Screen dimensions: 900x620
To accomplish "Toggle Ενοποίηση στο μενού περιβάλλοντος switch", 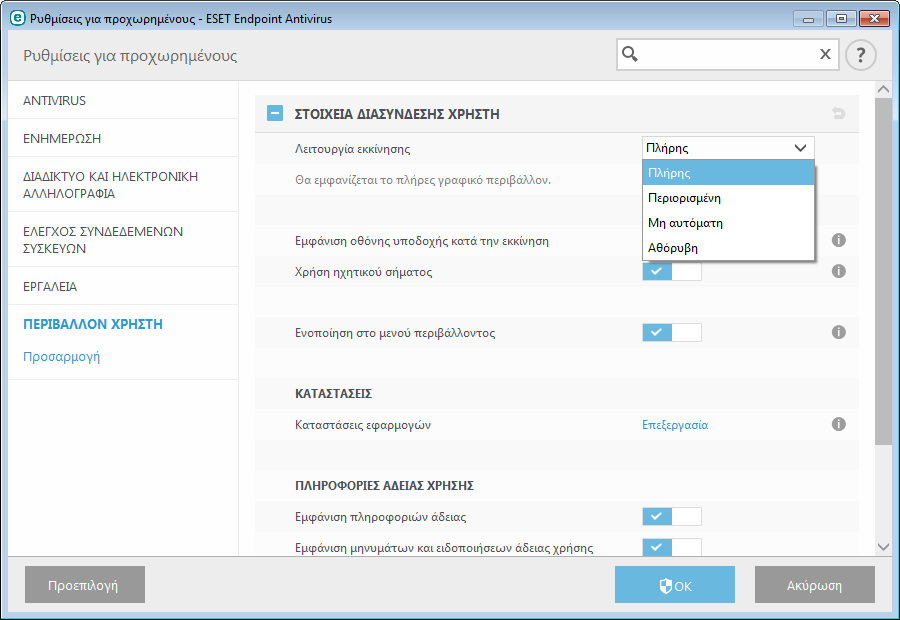I will [x=672, y=332].
